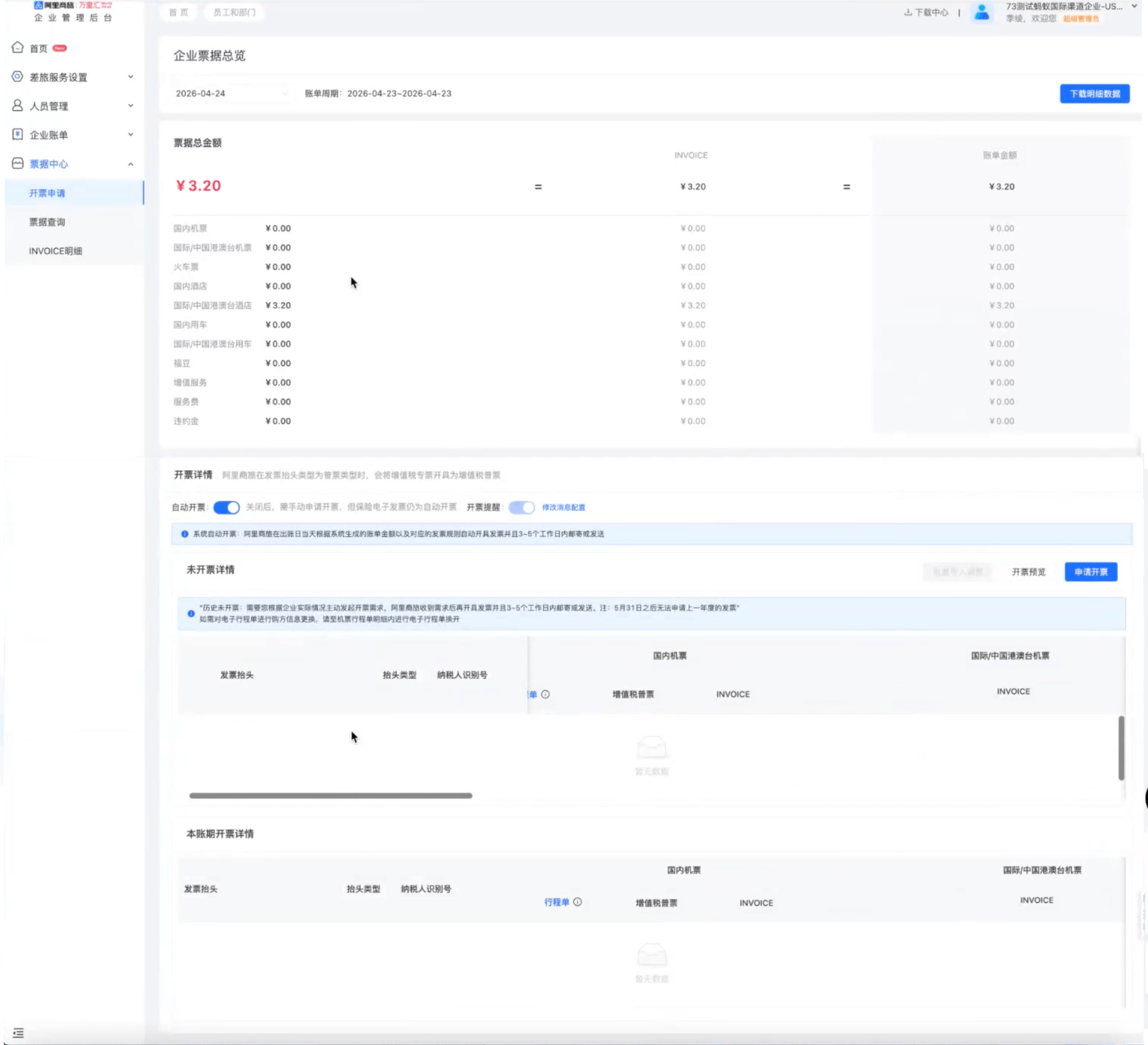
Task: Click the horizontal scrollbar of unbilled table
Action: point(331,796)
